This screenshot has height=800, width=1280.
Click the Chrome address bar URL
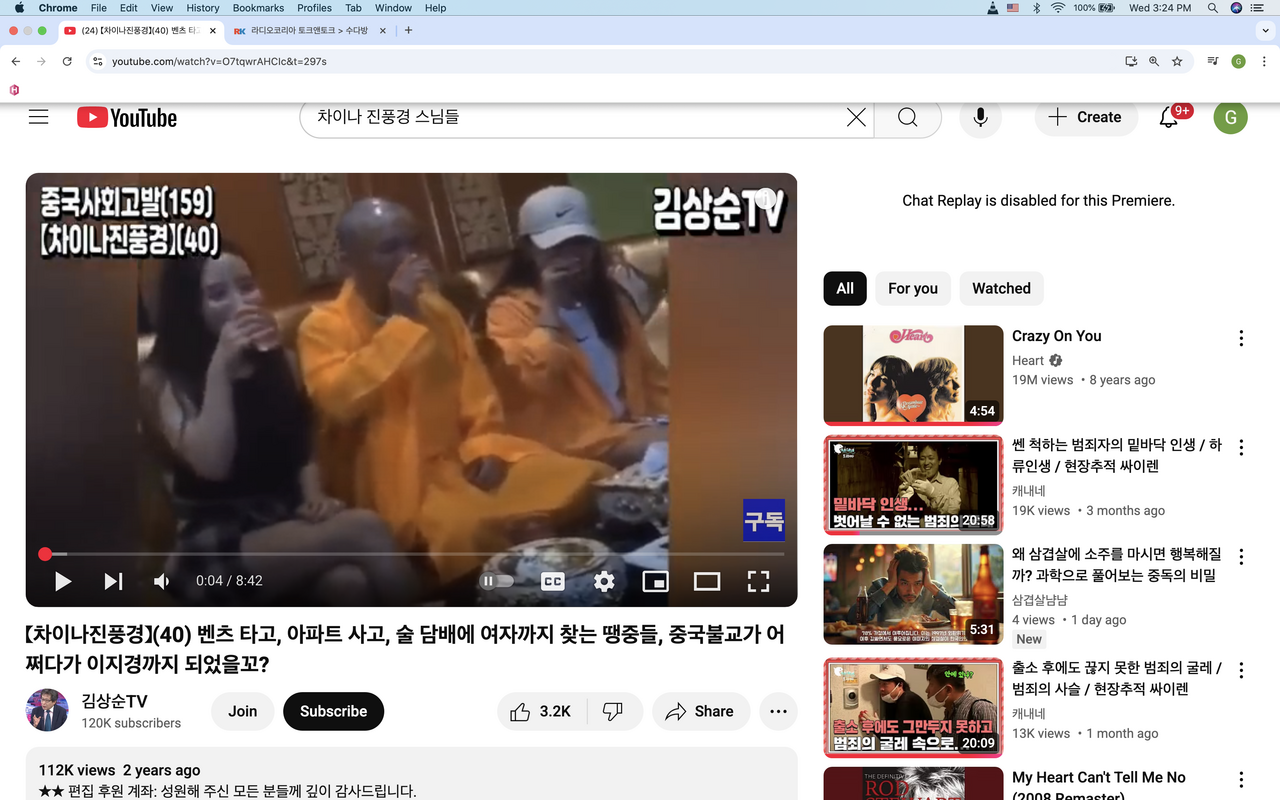pos(219,61)
